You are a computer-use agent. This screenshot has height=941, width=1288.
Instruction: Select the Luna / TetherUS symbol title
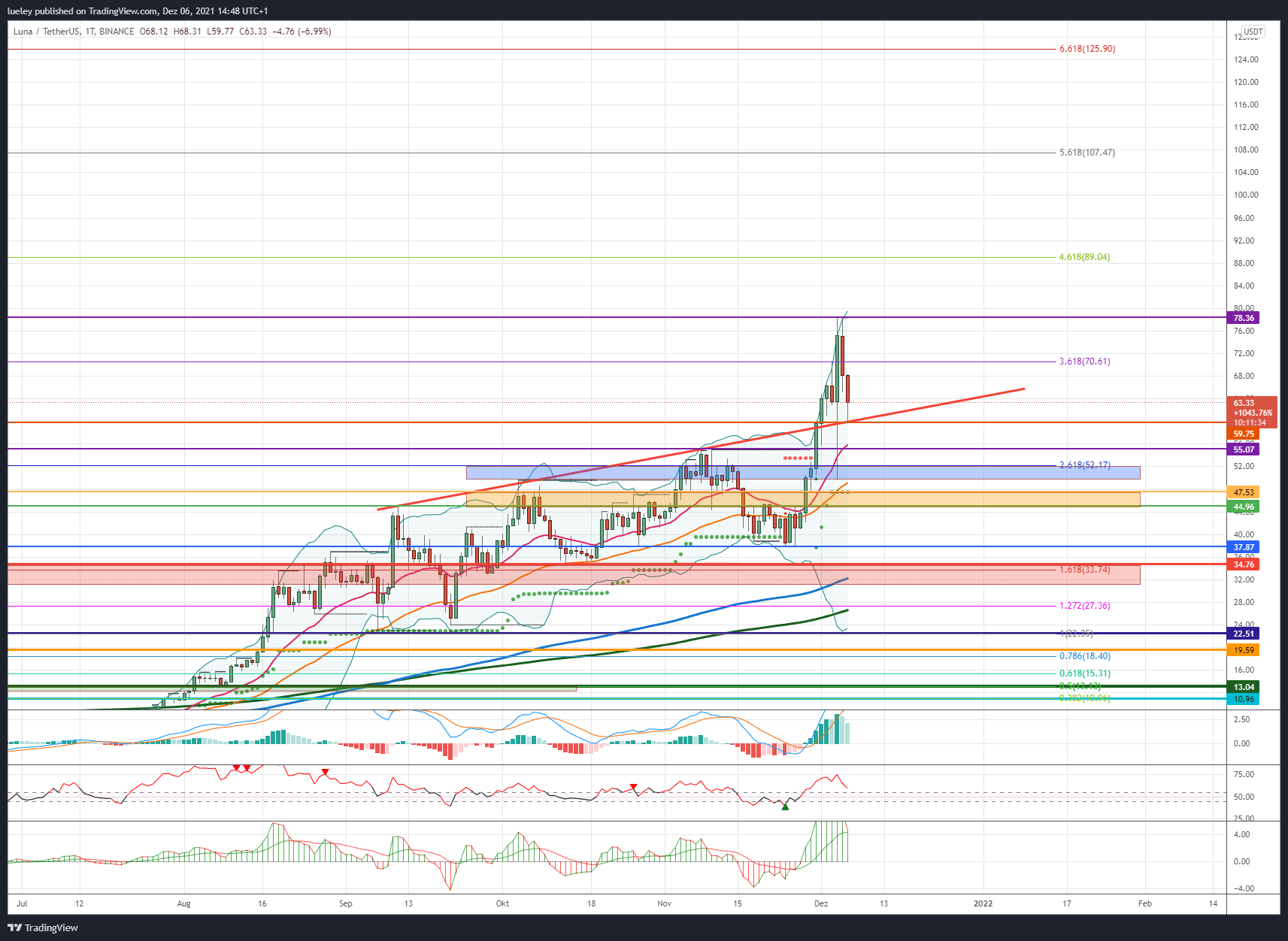47,32
